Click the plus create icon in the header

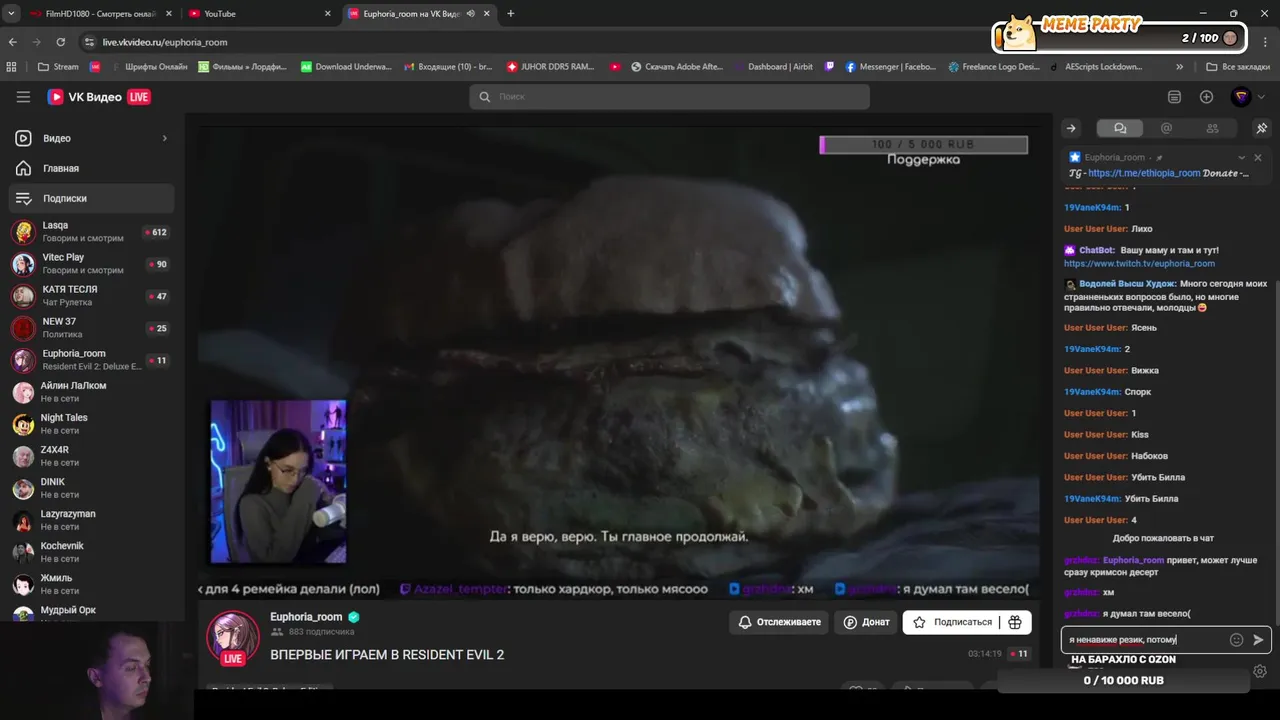1206,97
